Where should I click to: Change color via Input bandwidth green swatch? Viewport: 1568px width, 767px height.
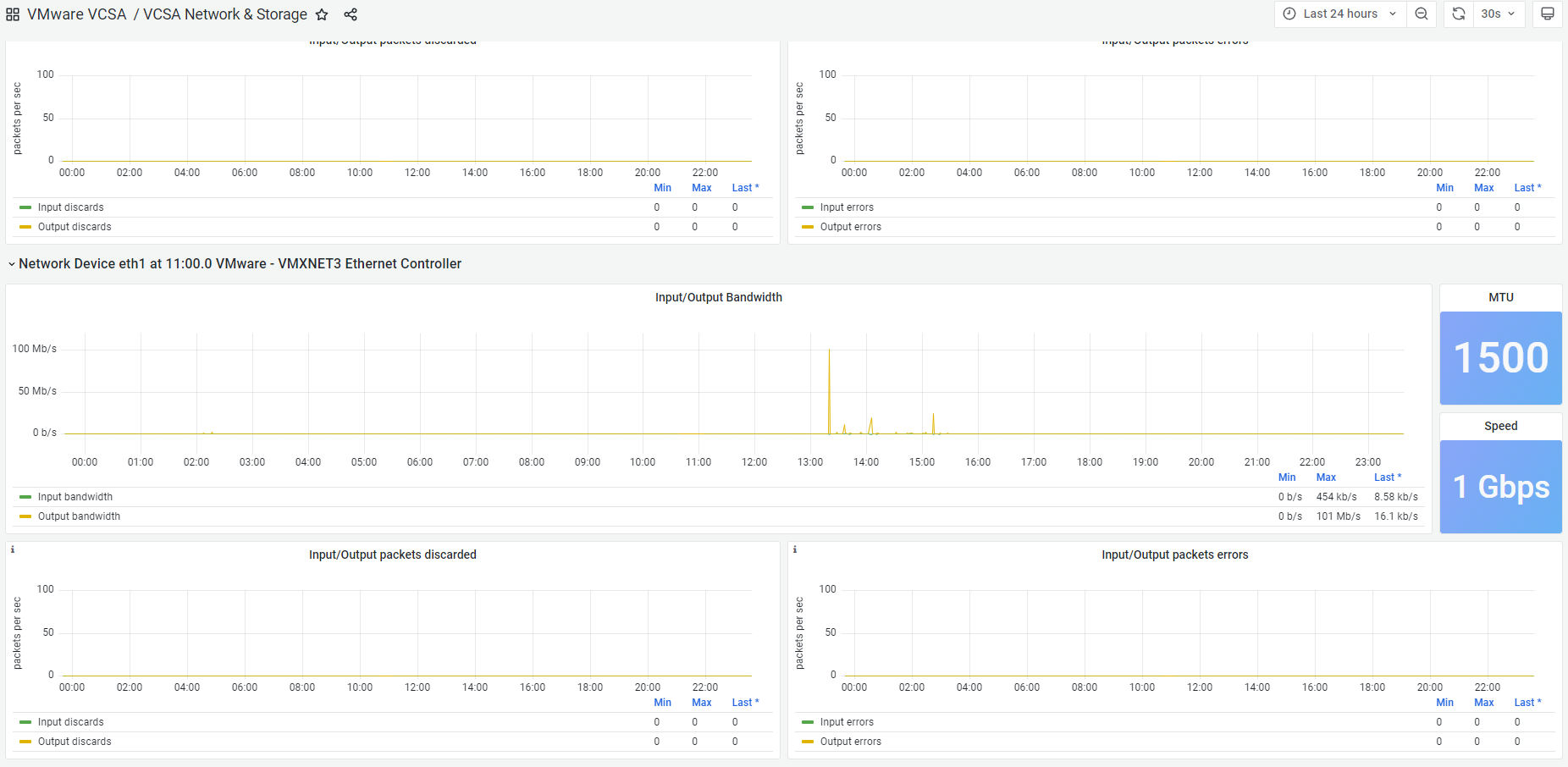pyautogui.click(x=25, y=497)
